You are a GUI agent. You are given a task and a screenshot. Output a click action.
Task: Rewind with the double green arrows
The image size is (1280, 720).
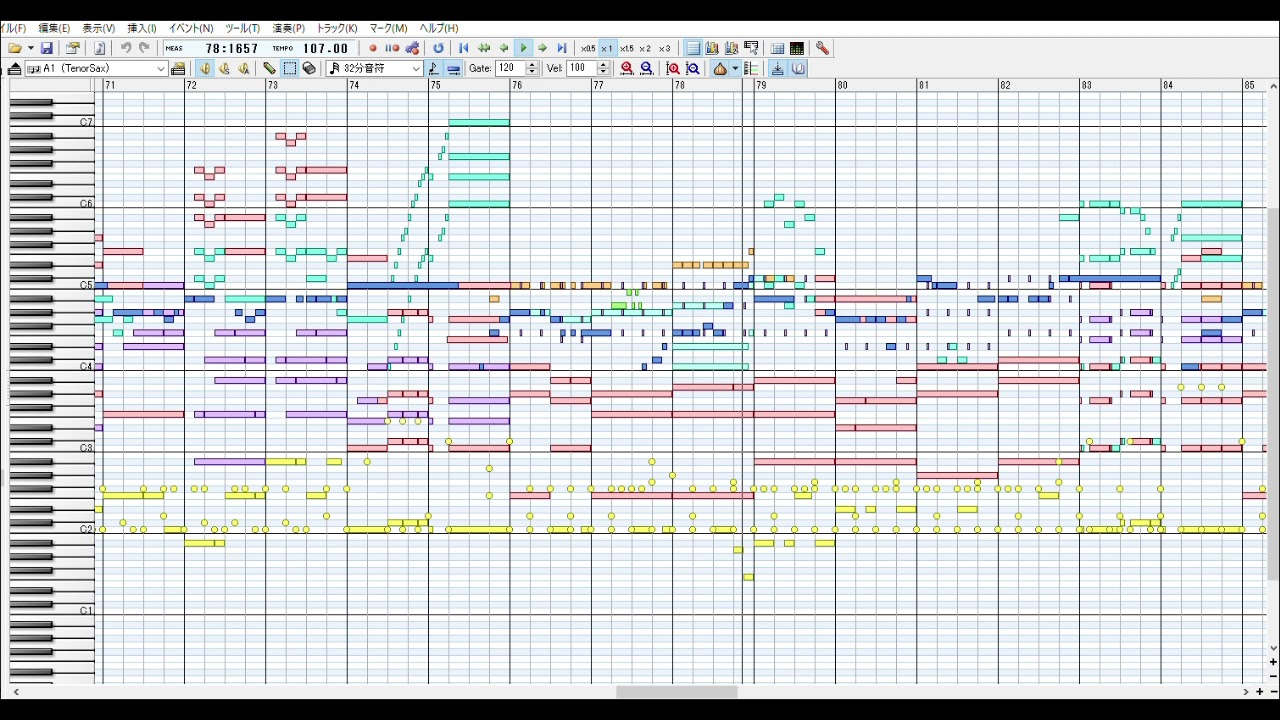coord(484,48)
